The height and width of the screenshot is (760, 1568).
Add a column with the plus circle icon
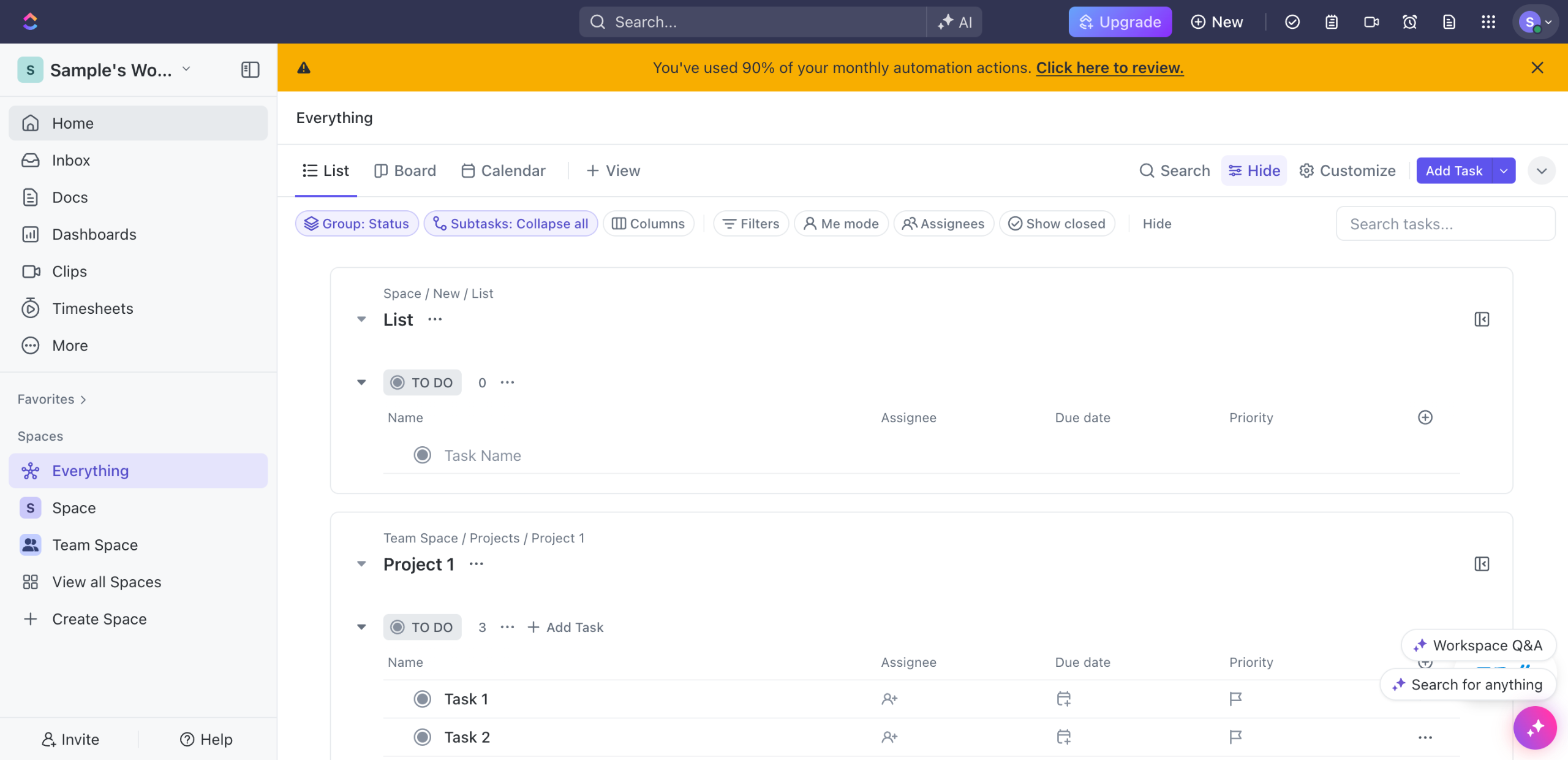[x=1425, y=417]
